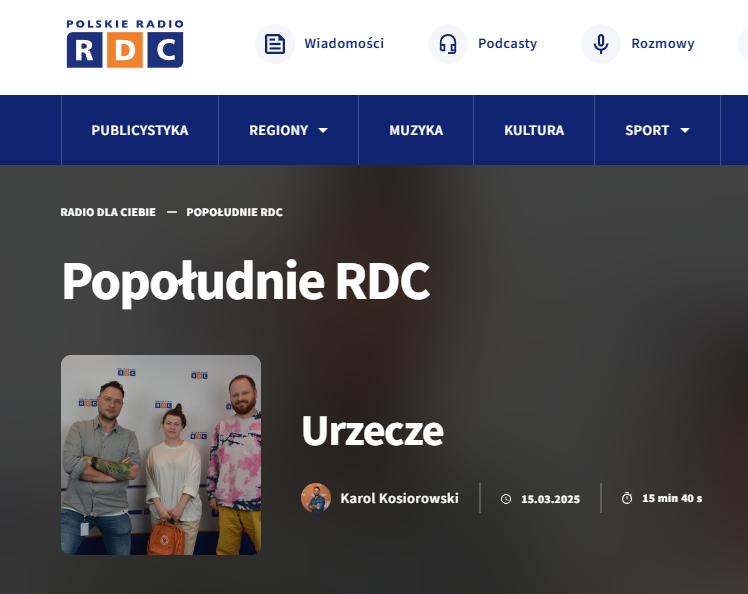
Task: Click the Urzecze episode title
Action: tap(373, 431)
